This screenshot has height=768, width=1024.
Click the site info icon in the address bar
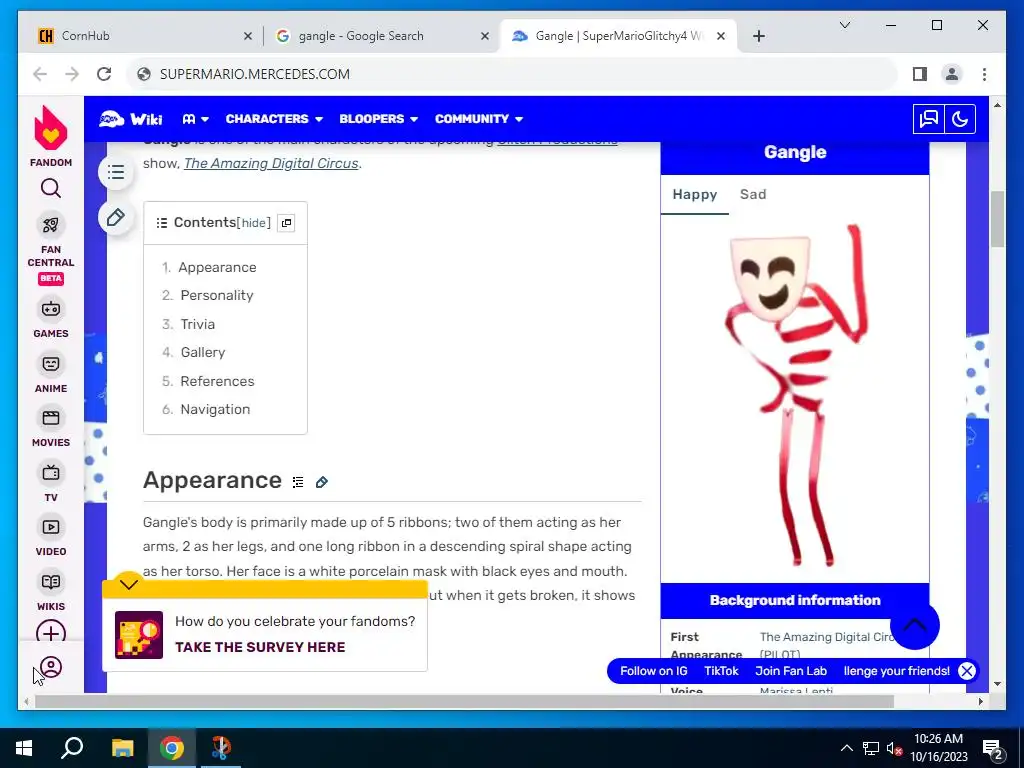coord(144,74)
